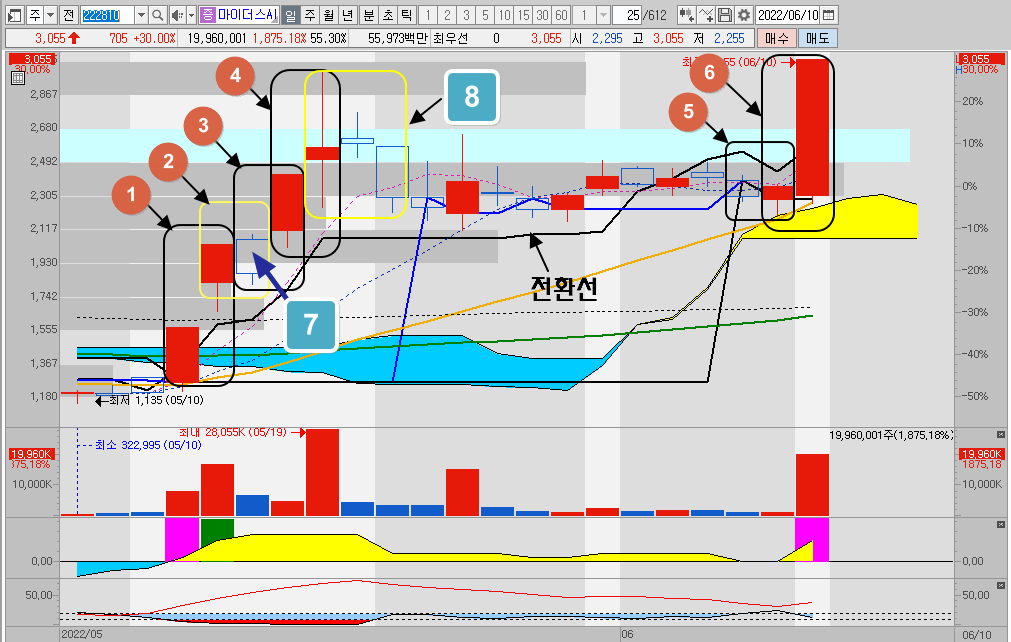Save chart with the floppy disk icon
Image resolution: width=1011 pixels, height=642 pixels.
click(725, 15)
